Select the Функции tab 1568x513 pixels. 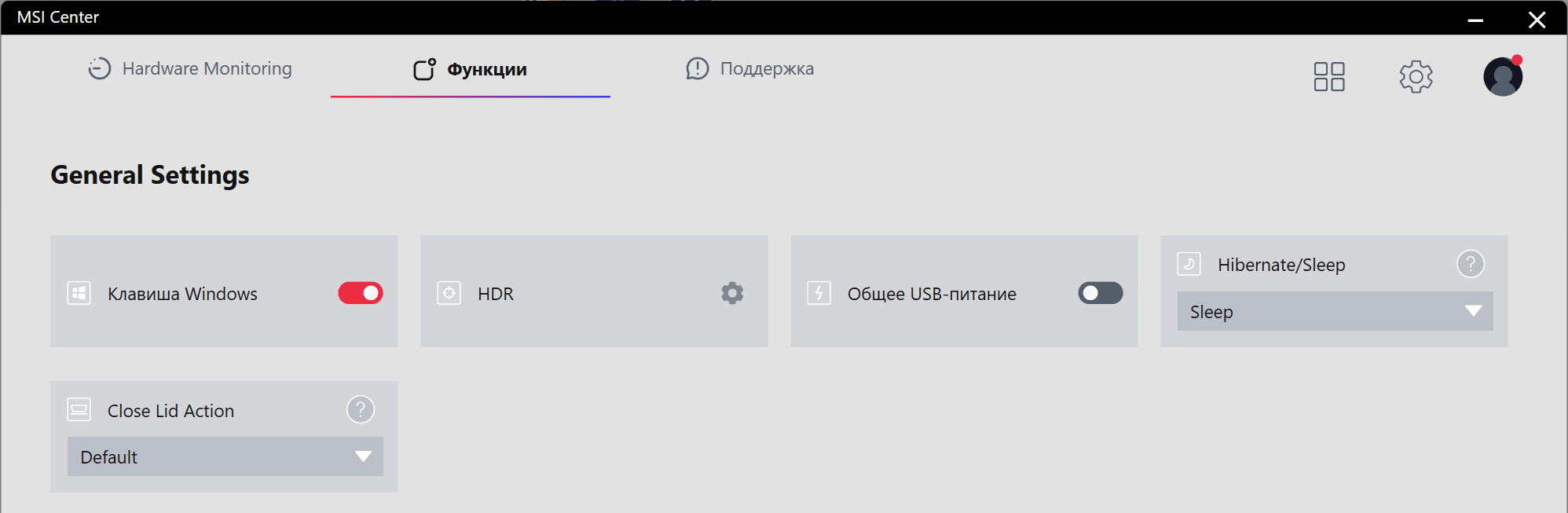tap(471, 69)
